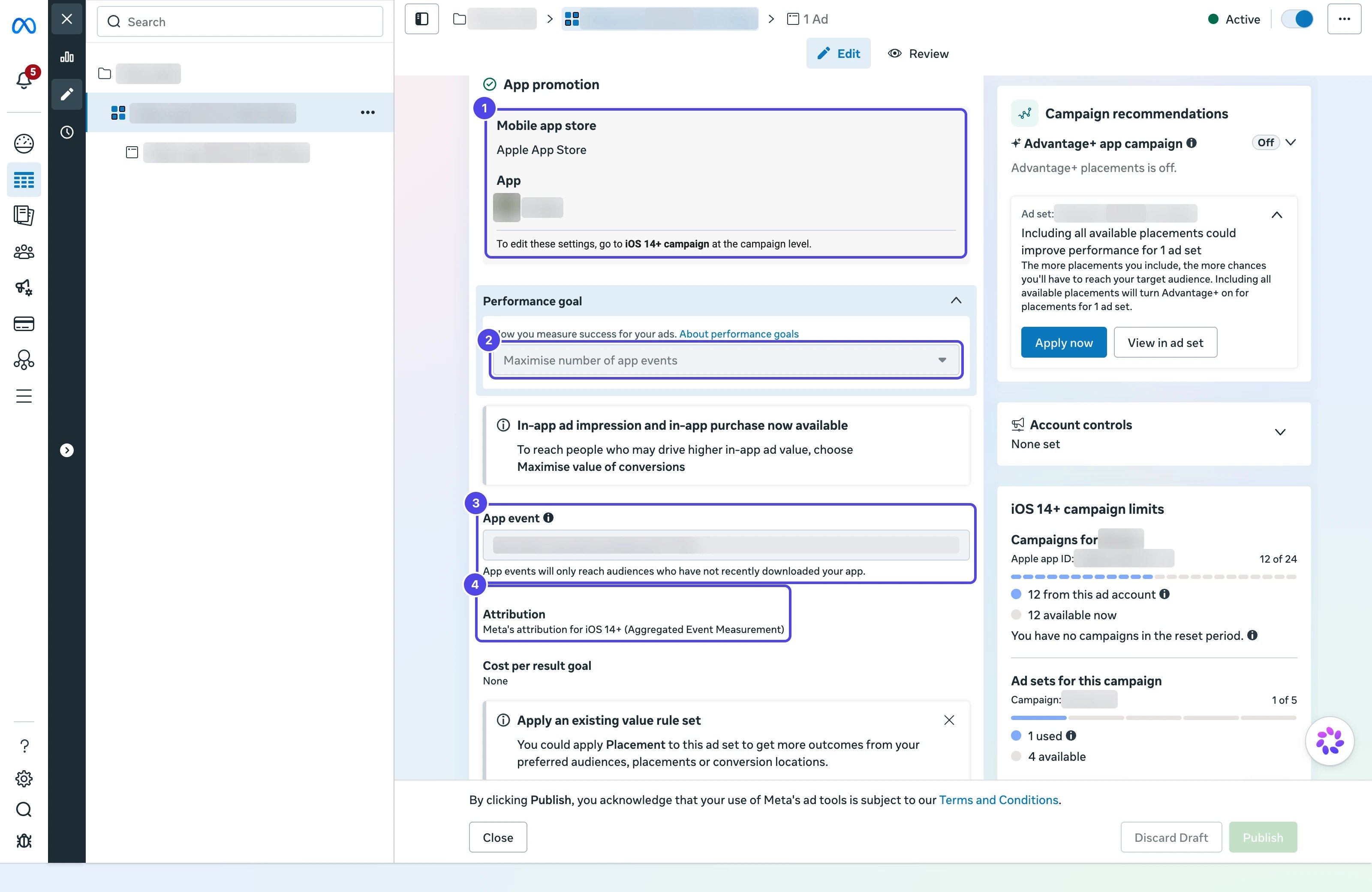
Task: Open 1 Ad breadcrumb item
Action: 807,19
